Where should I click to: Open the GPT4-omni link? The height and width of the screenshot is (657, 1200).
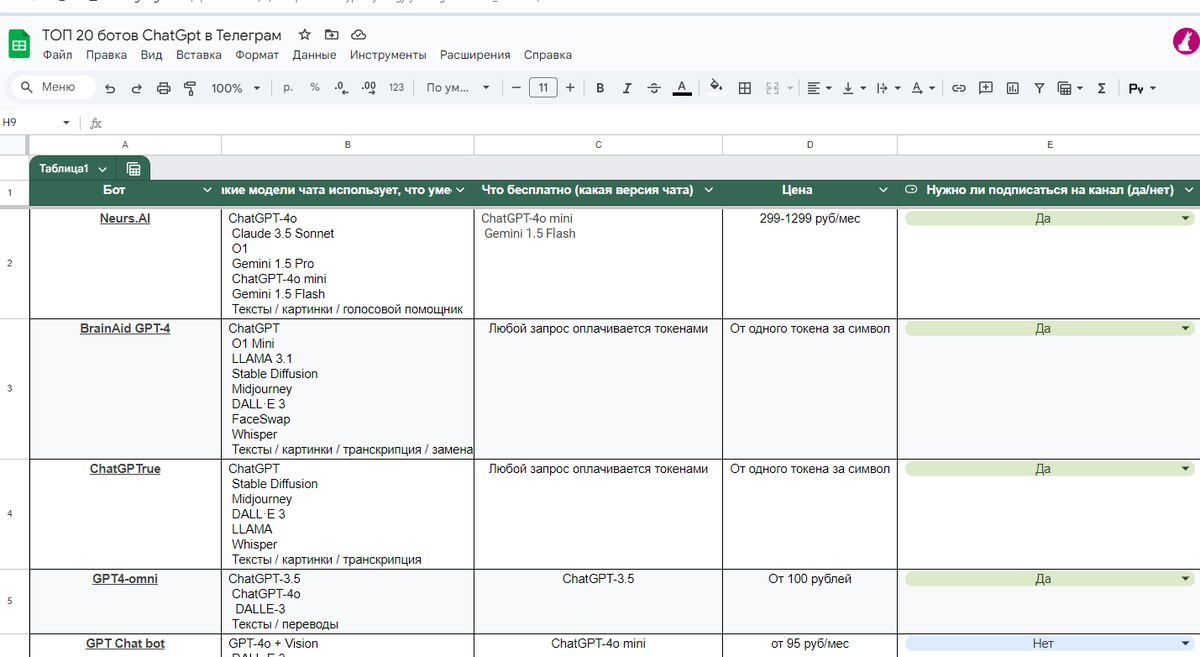tap(125, 579)
